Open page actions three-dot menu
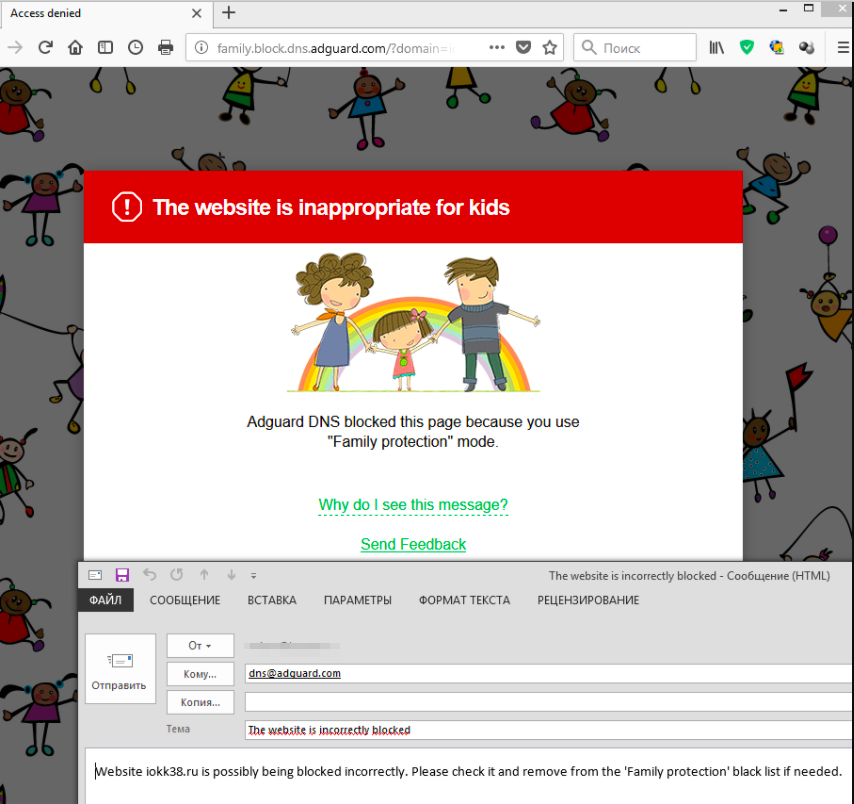 point(497,47)
